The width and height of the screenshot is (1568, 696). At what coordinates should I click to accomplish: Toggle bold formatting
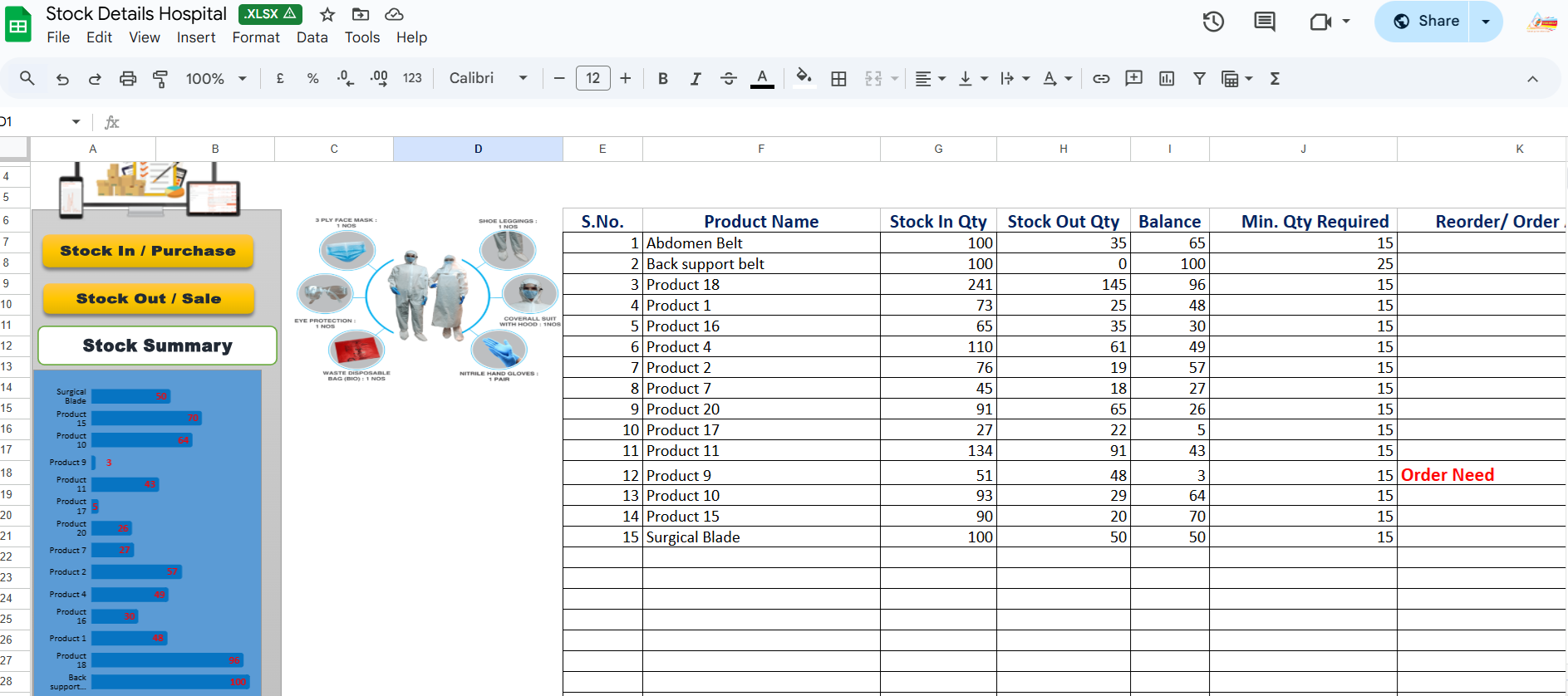pyautogui.click(x=663, y=78)
